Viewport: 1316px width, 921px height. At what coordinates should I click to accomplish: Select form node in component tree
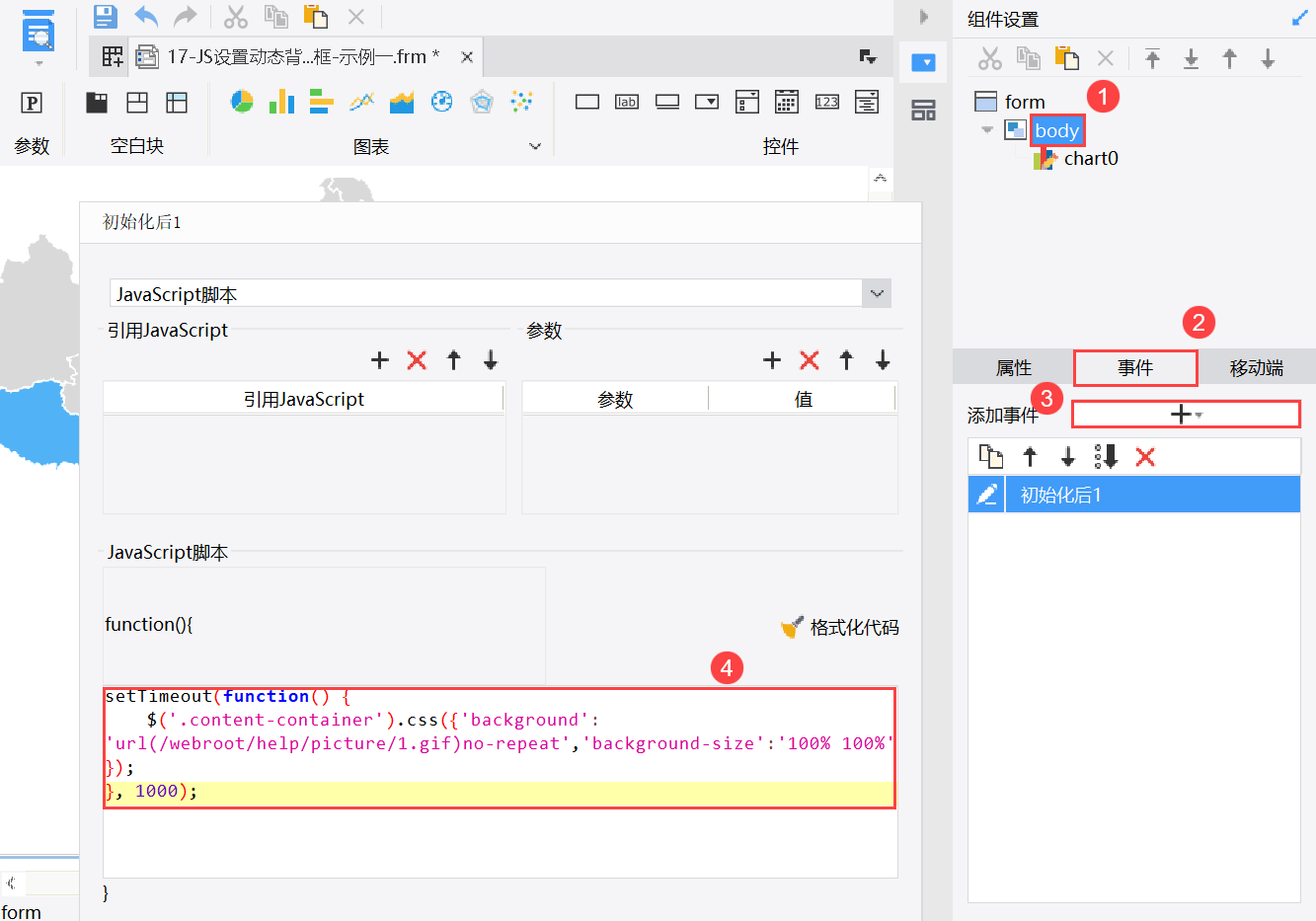[x=1025, y=102]
